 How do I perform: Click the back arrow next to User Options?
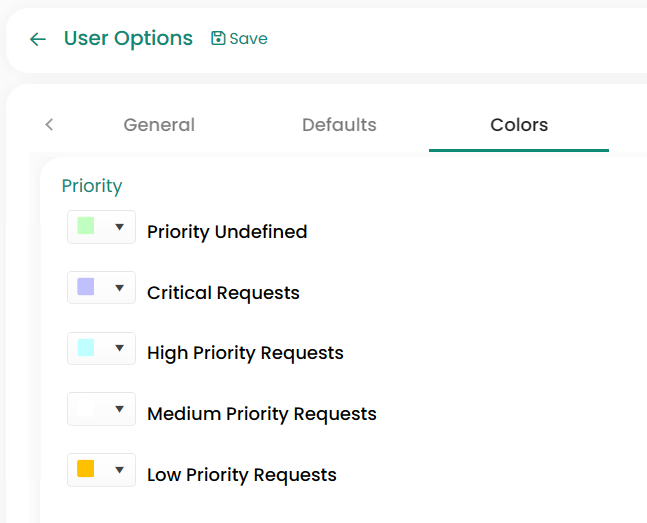click(x=38, y=39)
